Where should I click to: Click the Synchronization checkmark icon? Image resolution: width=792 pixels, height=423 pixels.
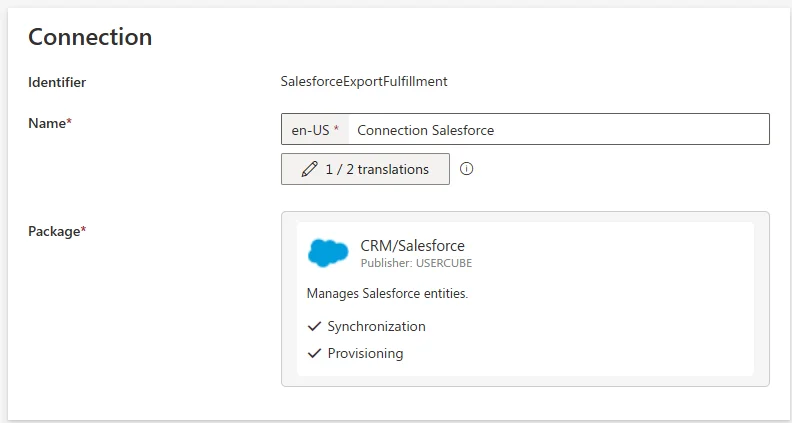click(314, 326)
